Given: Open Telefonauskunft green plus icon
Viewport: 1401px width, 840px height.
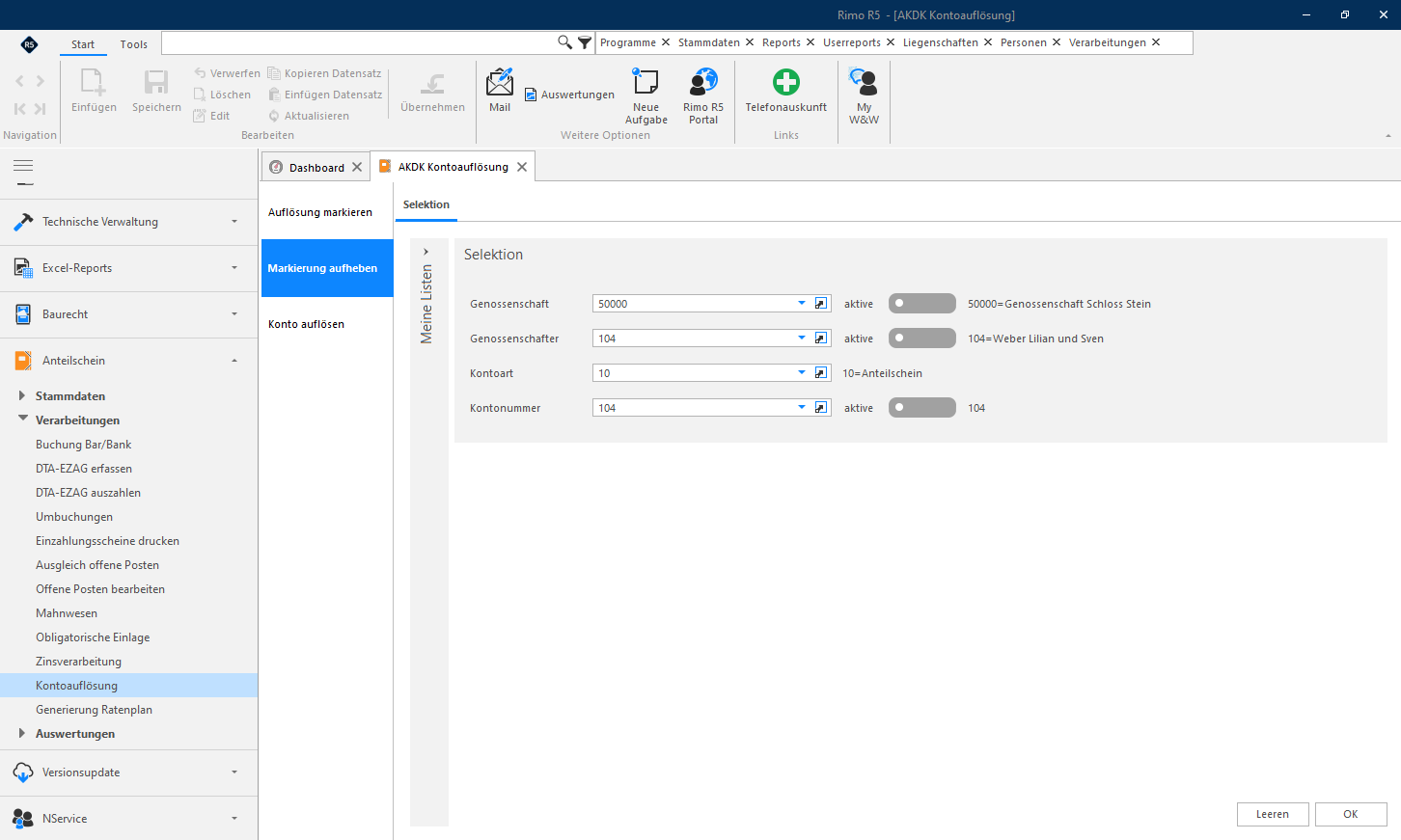Looking at the screenshot, I should 786,82.
